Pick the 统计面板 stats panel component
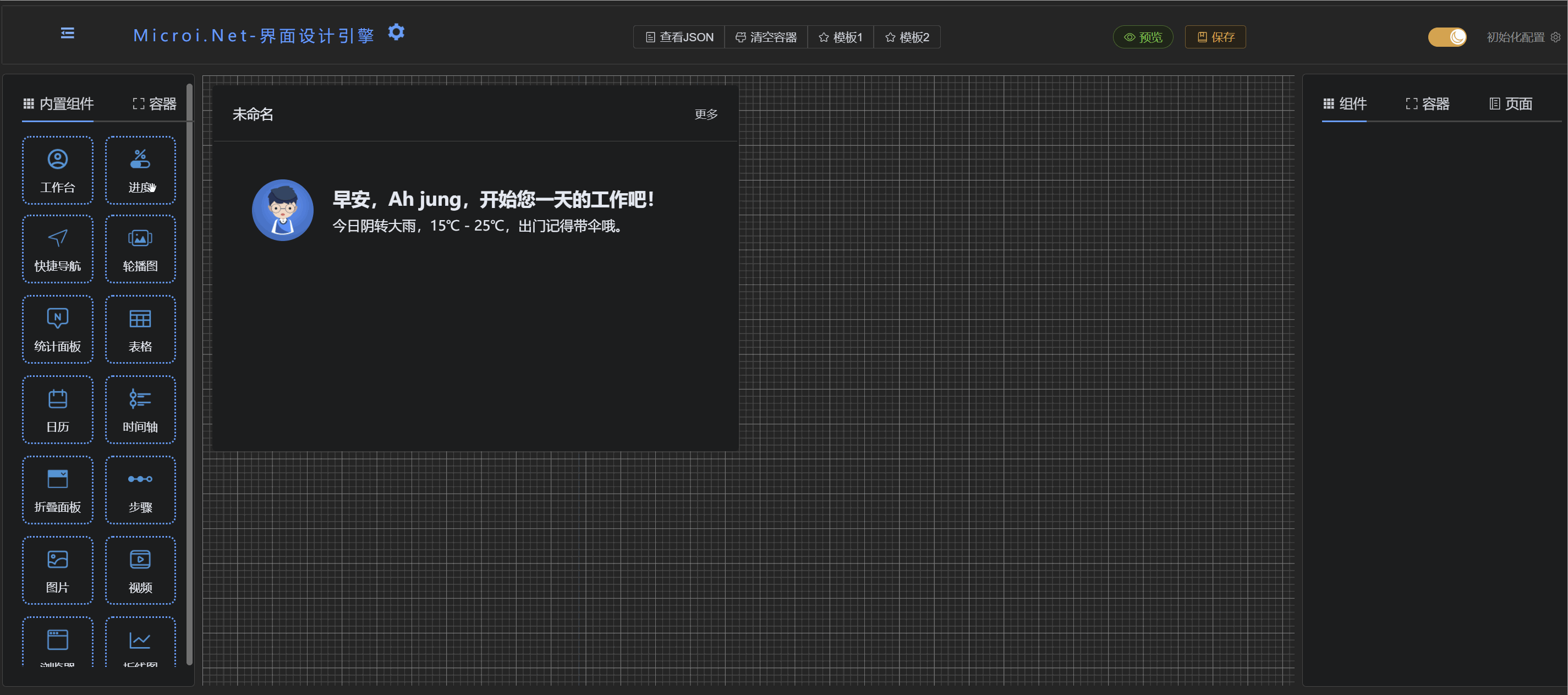Image resolution: width=1568 pixels, height=695 pixels. 57,330
